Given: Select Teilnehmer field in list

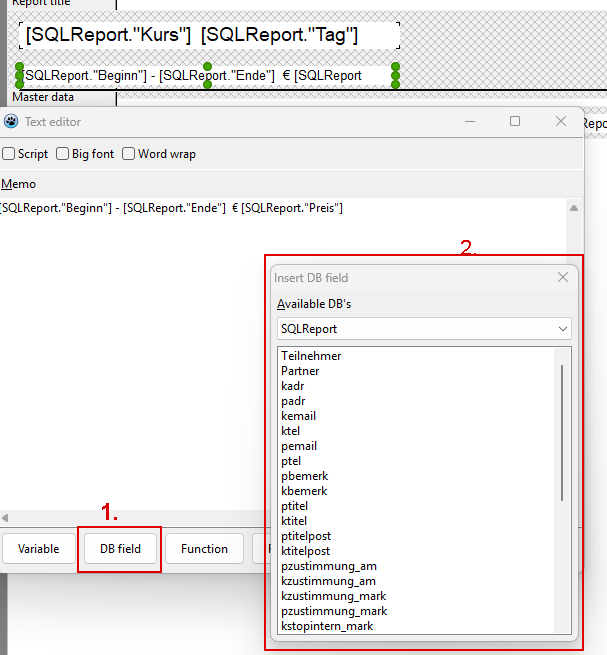Looking at the screenshot, I should [311, 356].
